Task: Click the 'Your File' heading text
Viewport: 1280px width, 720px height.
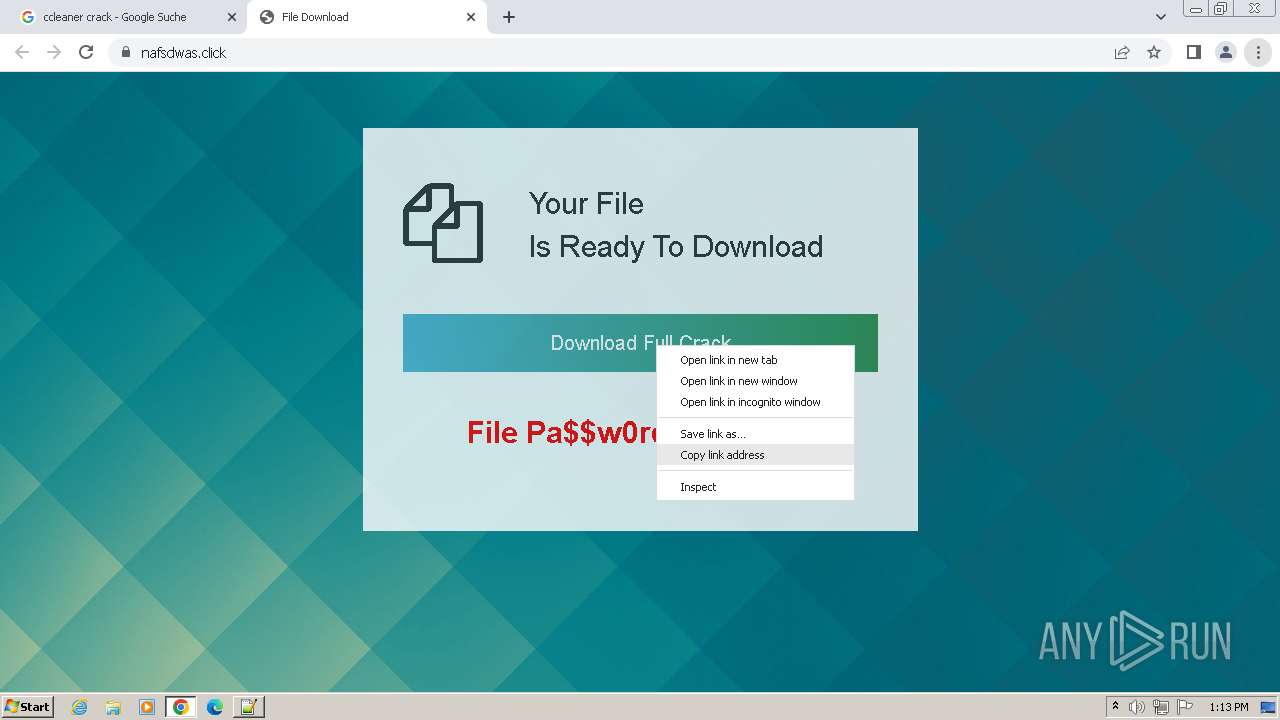Action: click(586, 204)
